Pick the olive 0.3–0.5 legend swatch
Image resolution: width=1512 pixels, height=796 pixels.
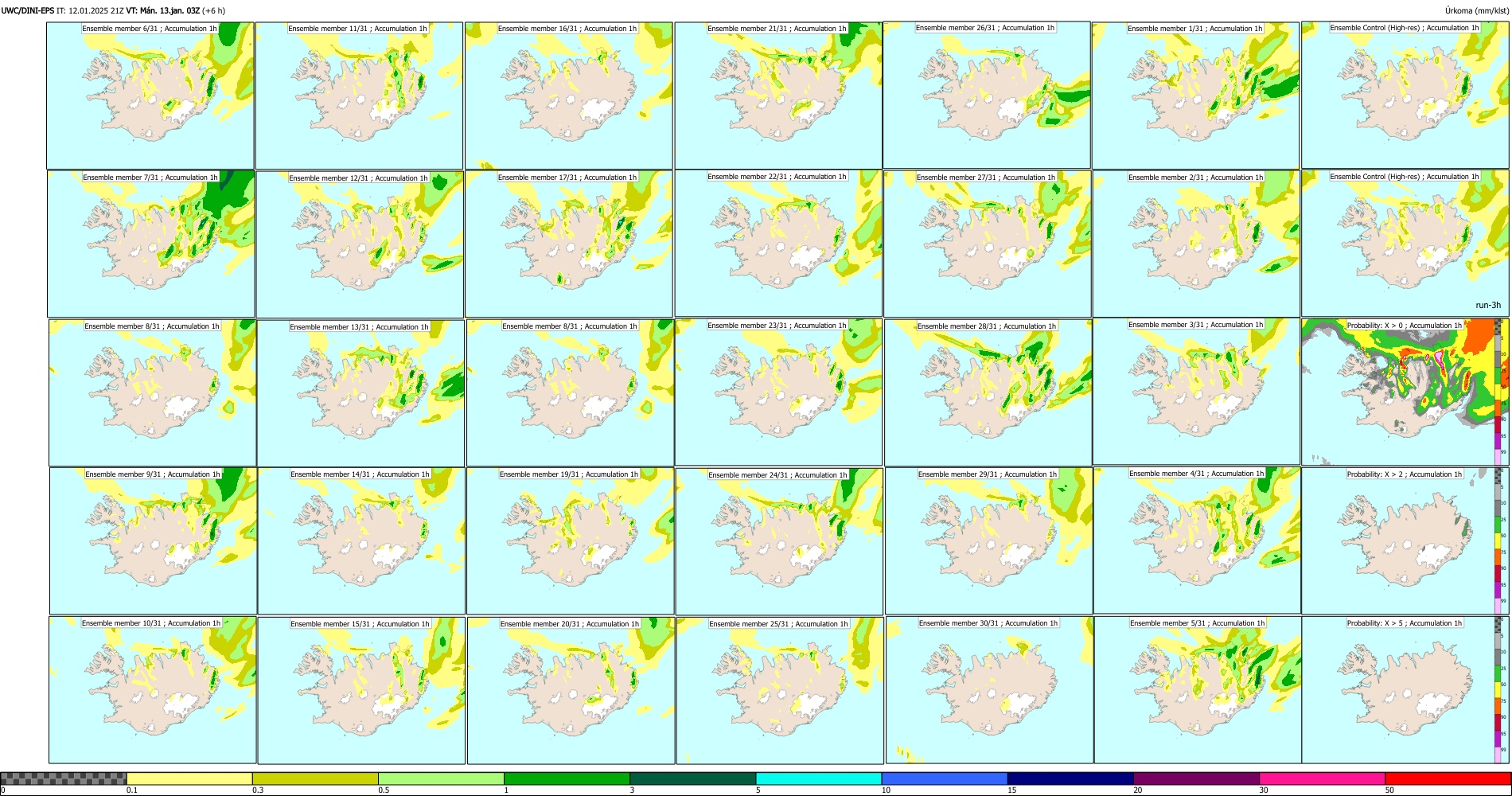(x=315, y=778)
